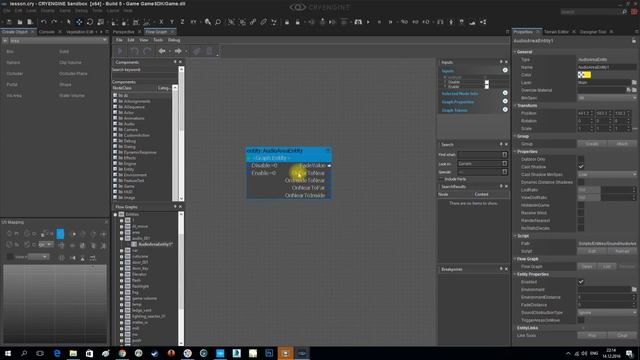Toggle Dynamic Distance Shadows checkbox
Image resolution: width=640 pixels, height=360 pixels.
point(581,182)
